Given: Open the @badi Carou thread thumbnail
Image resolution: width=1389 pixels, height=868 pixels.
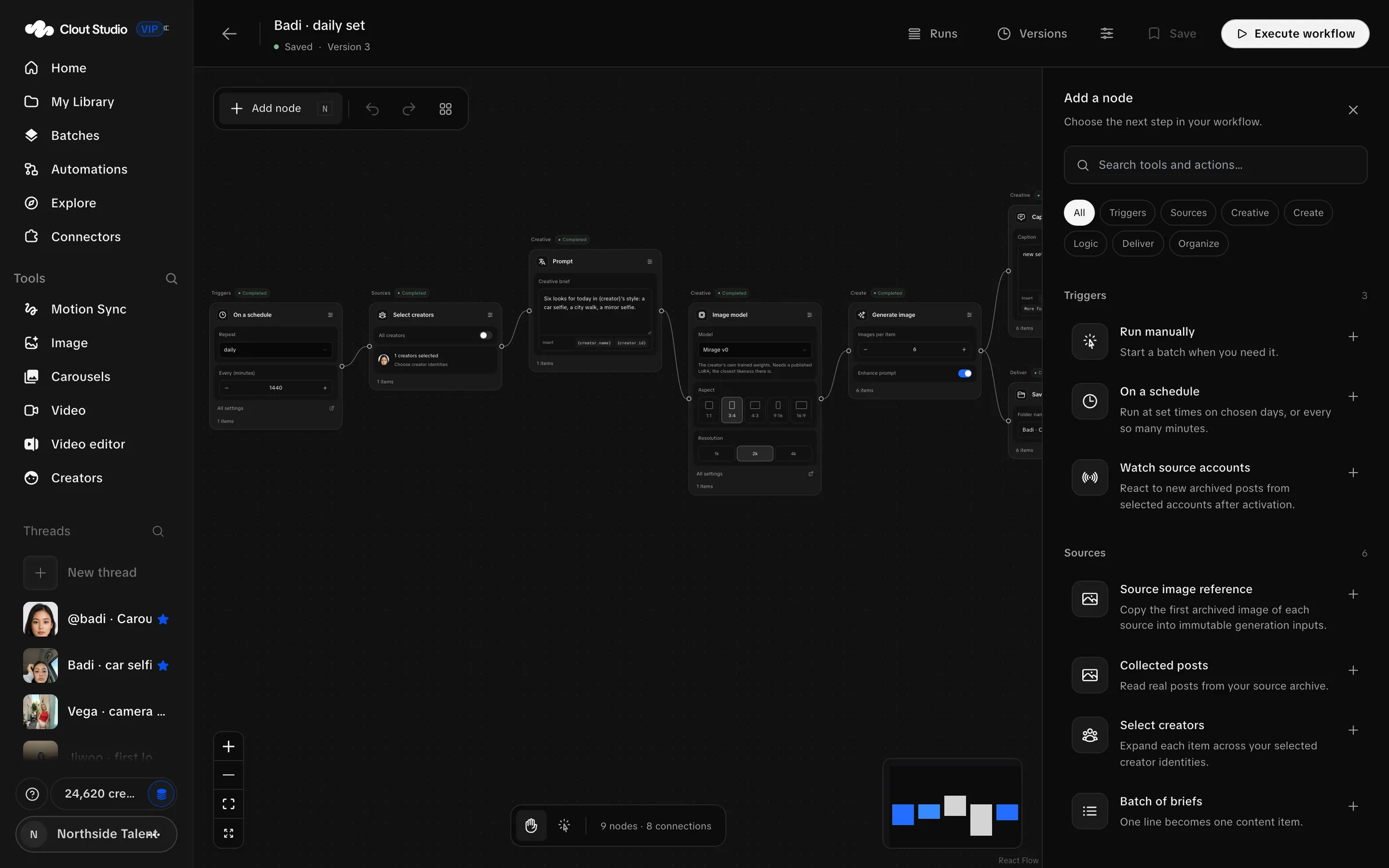Looking at the screenshot, I should click(x=40, y=619).
